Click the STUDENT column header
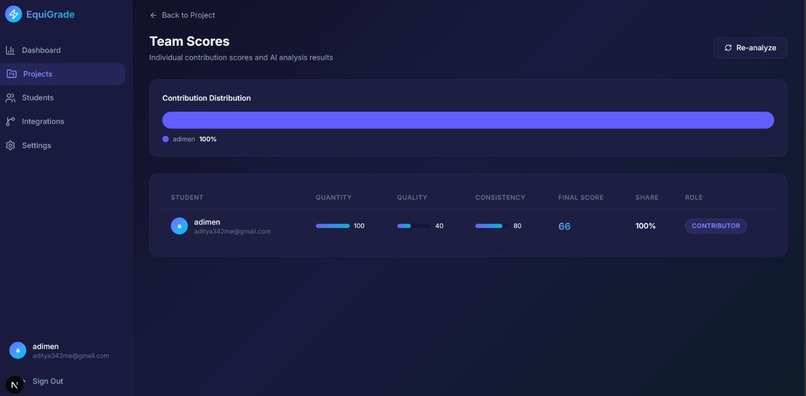This screenshot has height=396, width=806. pos(187,197)
